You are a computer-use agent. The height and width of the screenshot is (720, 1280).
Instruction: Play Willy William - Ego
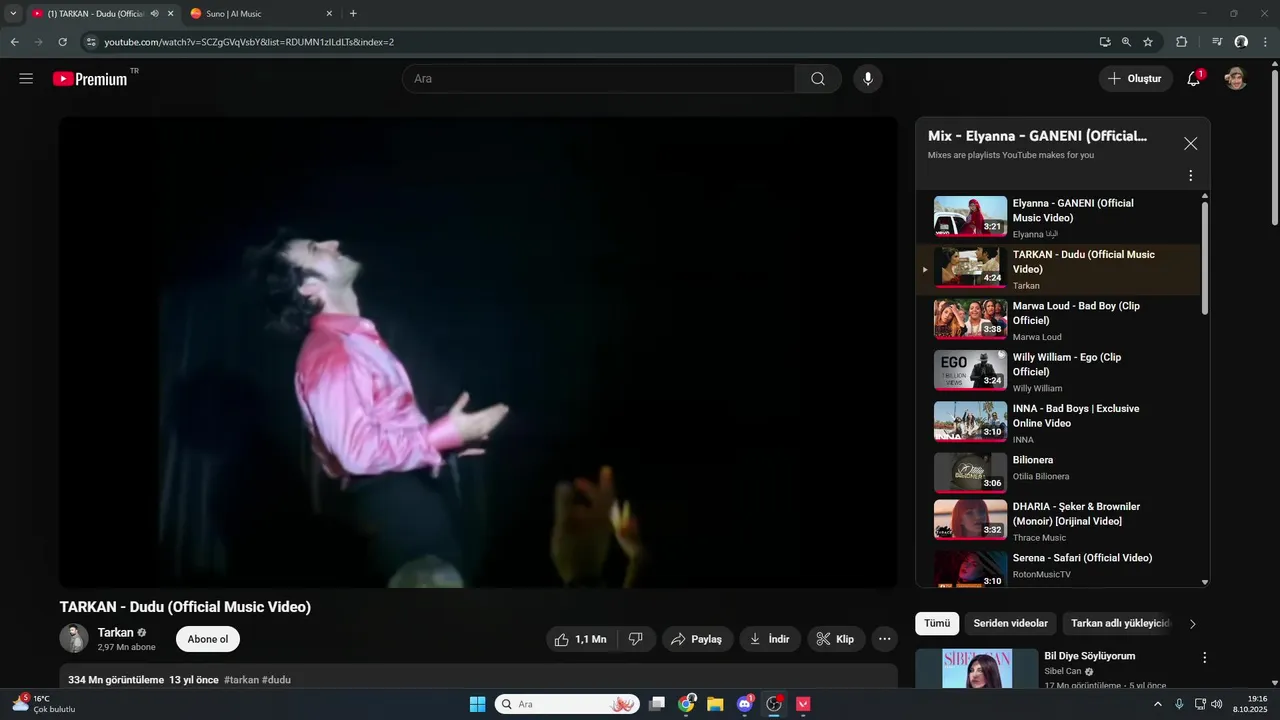(x=1058, y=372)
